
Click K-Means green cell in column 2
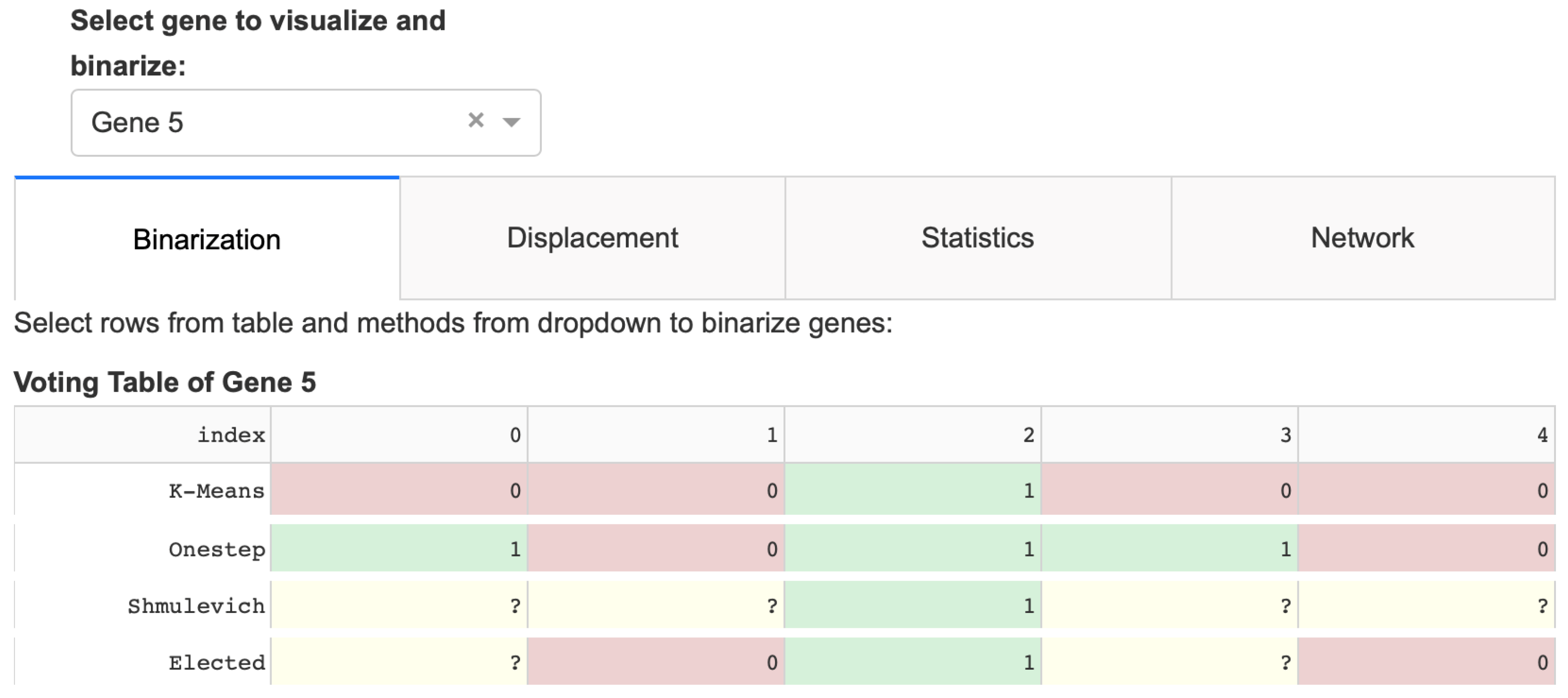[913, 490]
